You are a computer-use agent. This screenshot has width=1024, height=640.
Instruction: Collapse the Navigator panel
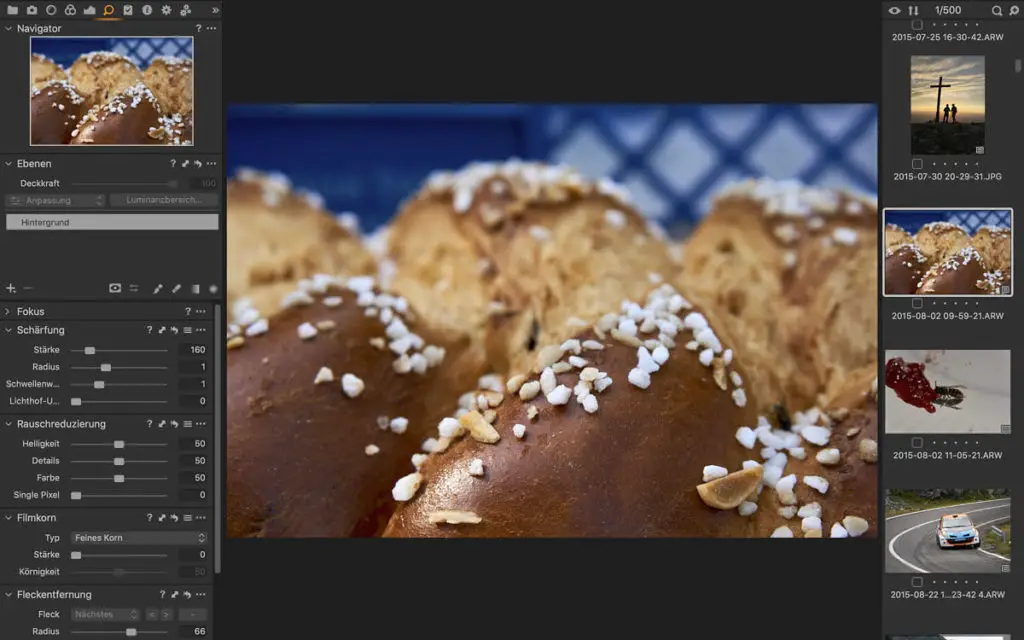click(x=8, y=28)
